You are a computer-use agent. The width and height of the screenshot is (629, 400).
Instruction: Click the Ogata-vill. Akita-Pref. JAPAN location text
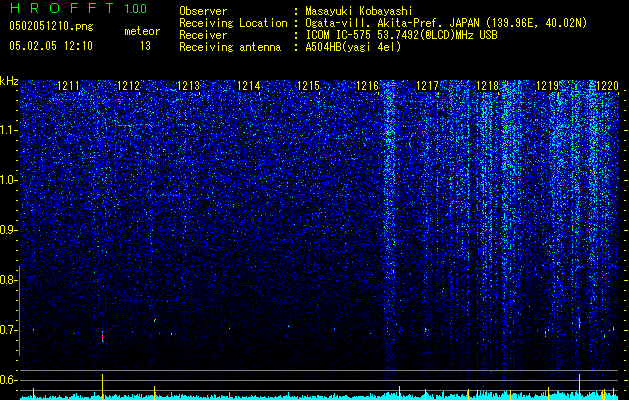point(446,23)
